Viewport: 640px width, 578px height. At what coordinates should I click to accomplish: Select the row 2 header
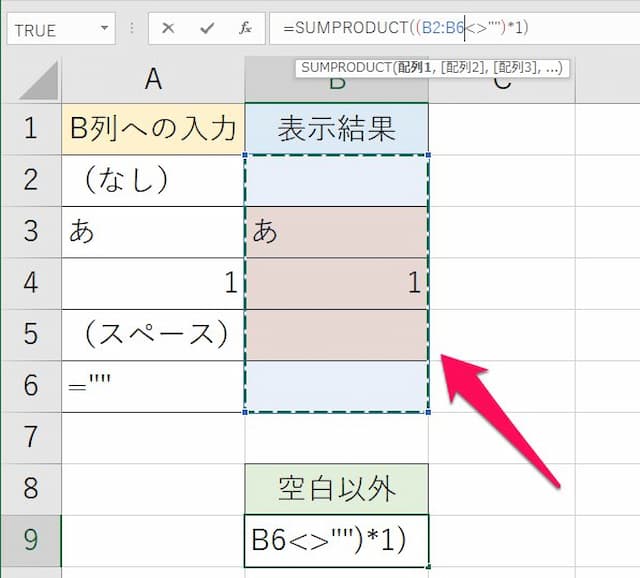click(31, 180)
